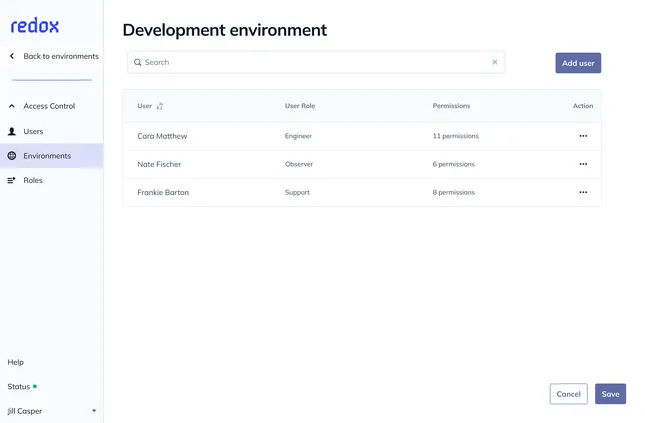Open the action menu for Cara Matthew
645x423 pixels.
point(583,136)
